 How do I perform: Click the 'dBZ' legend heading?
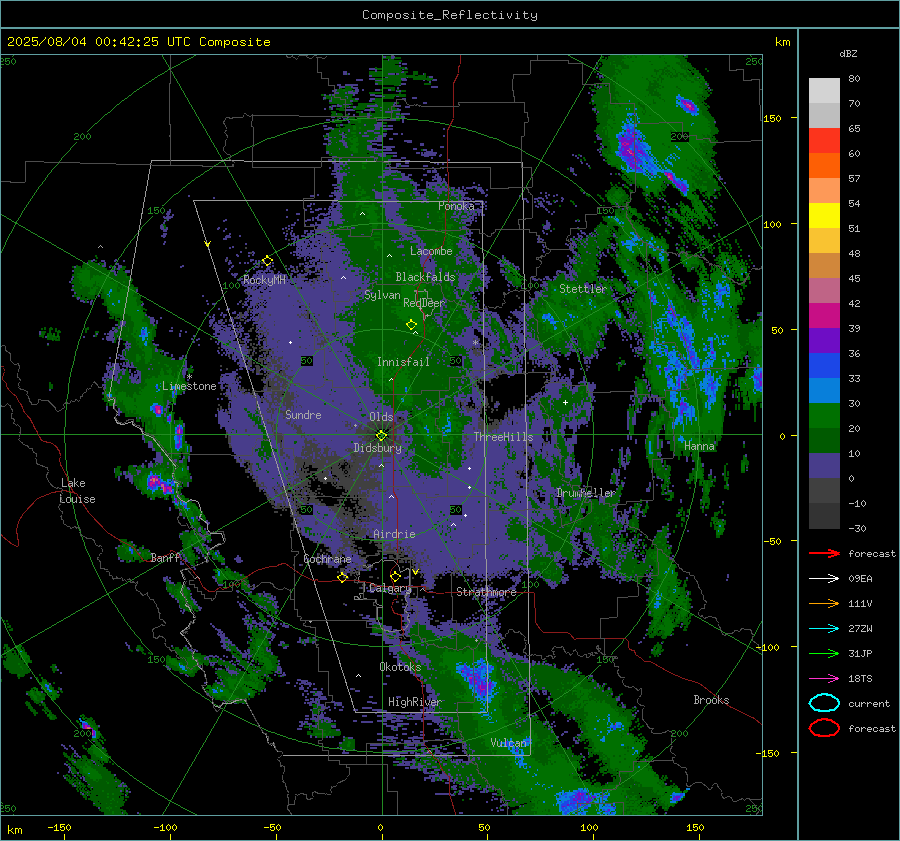coord(848,53)
